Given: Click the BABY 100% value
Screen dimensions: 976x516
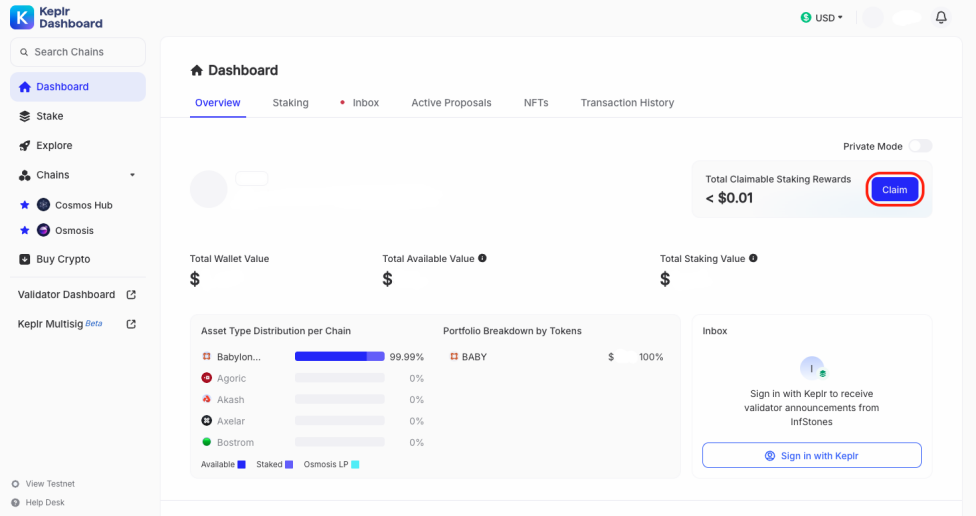Looking at the screenshot, I should coord(651,357).
